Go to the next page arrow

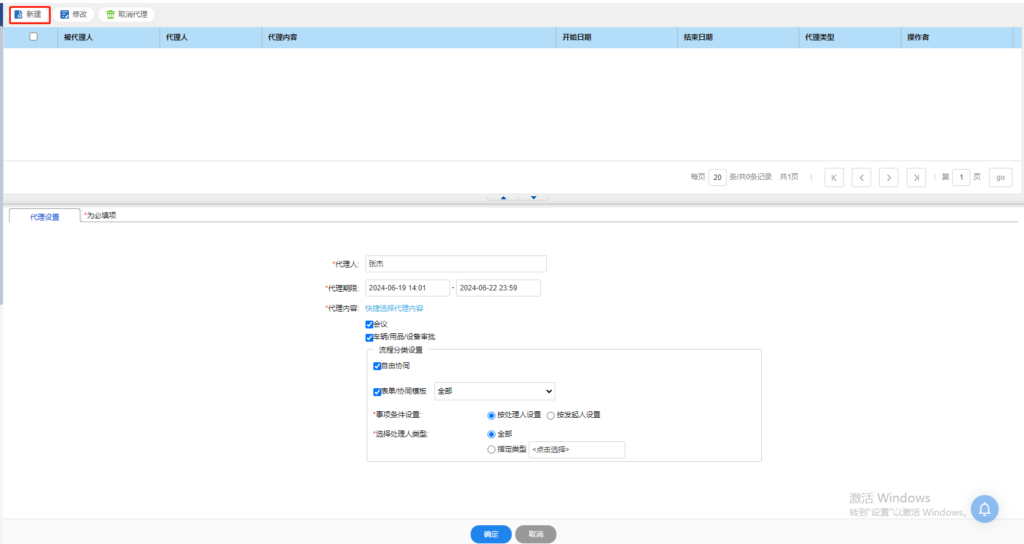(x=888, y=177)
